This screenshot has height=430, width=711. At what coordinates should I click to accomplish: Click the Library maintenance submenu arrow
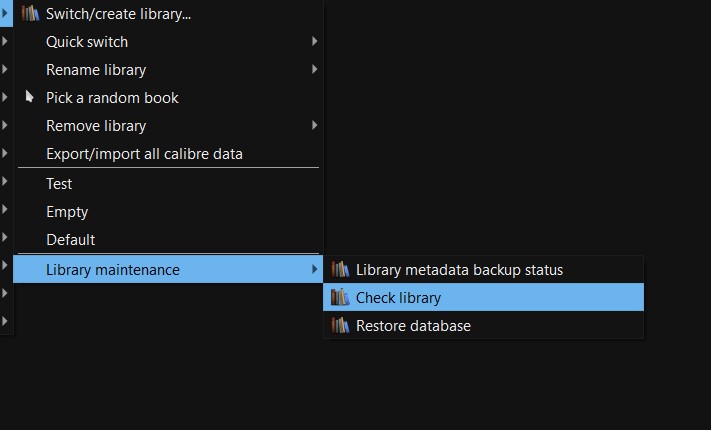click(x=314, y=270)
